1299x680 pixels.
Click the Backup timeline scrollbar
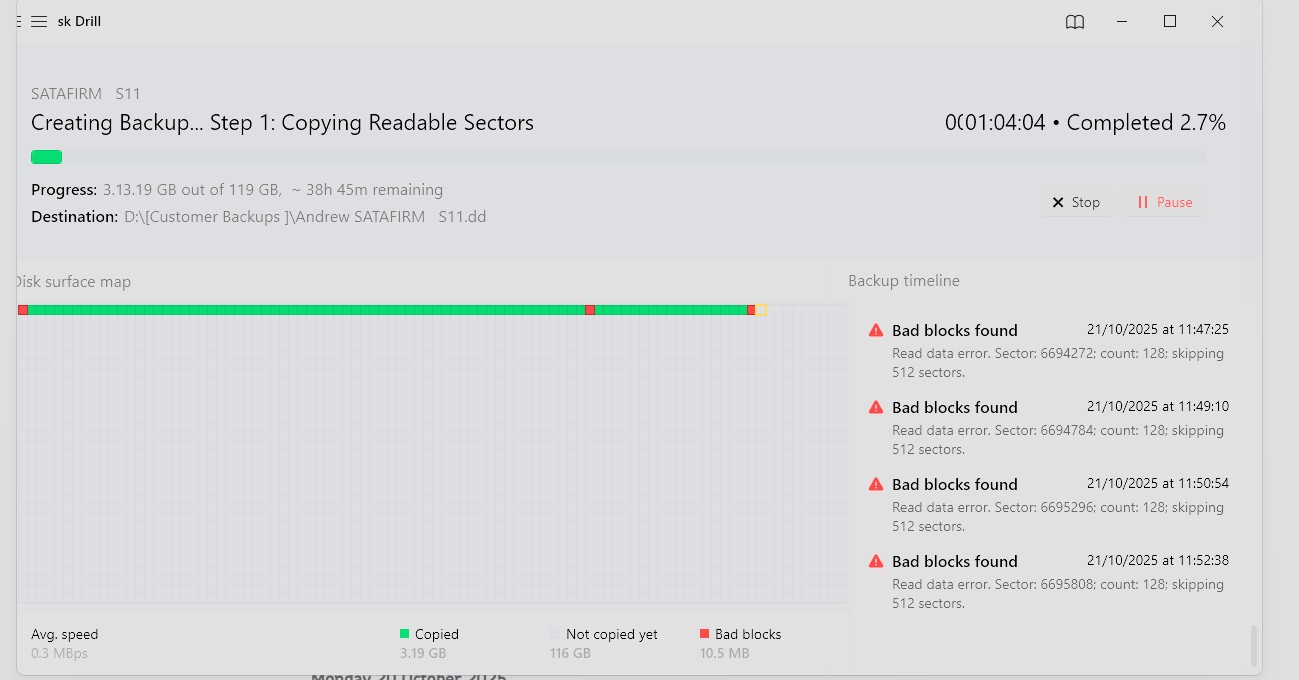1254,645
